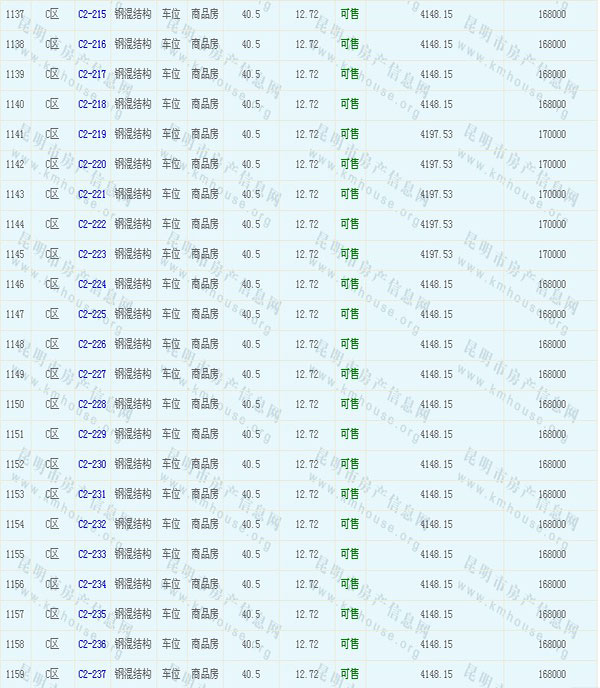The height and width of the screenshot is (688, 600).
Task: Open the C2-215 parking unit link
Action: [91, 14]
